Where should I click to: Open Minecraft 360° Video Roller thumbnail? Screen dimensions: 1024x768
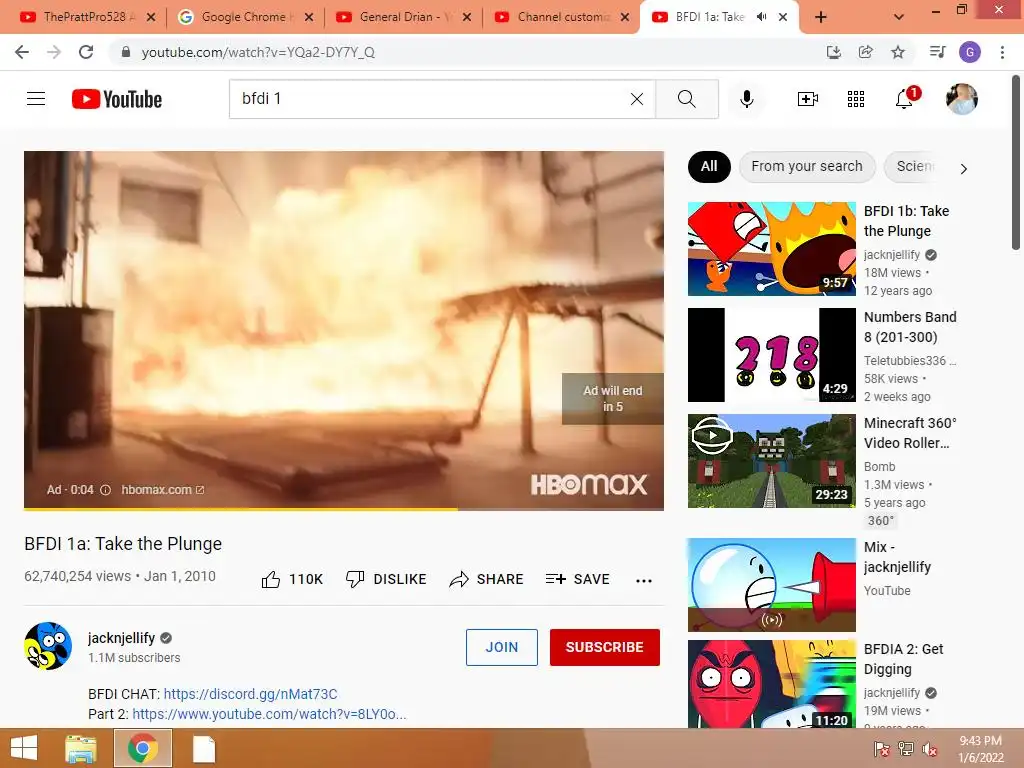click(x=771, y=460)
